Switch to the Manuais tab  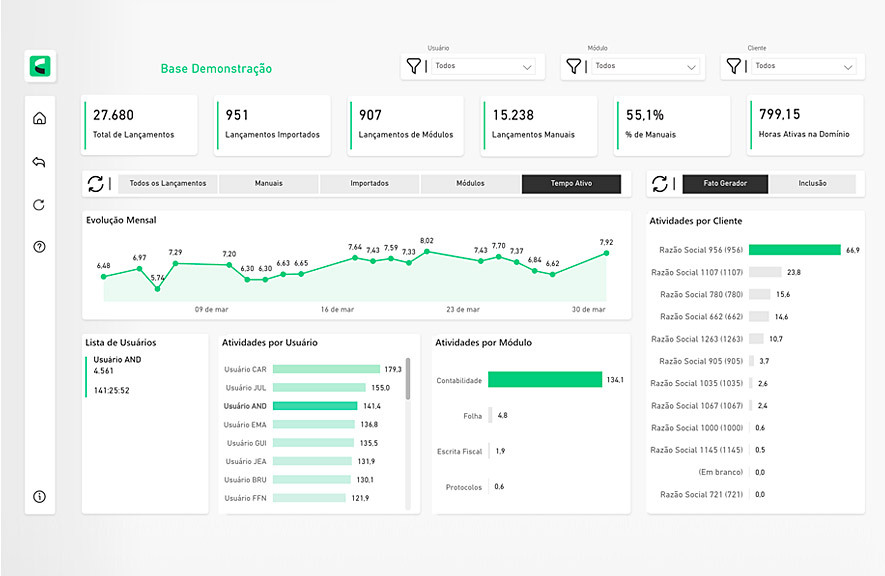click(x=268, y=184)
